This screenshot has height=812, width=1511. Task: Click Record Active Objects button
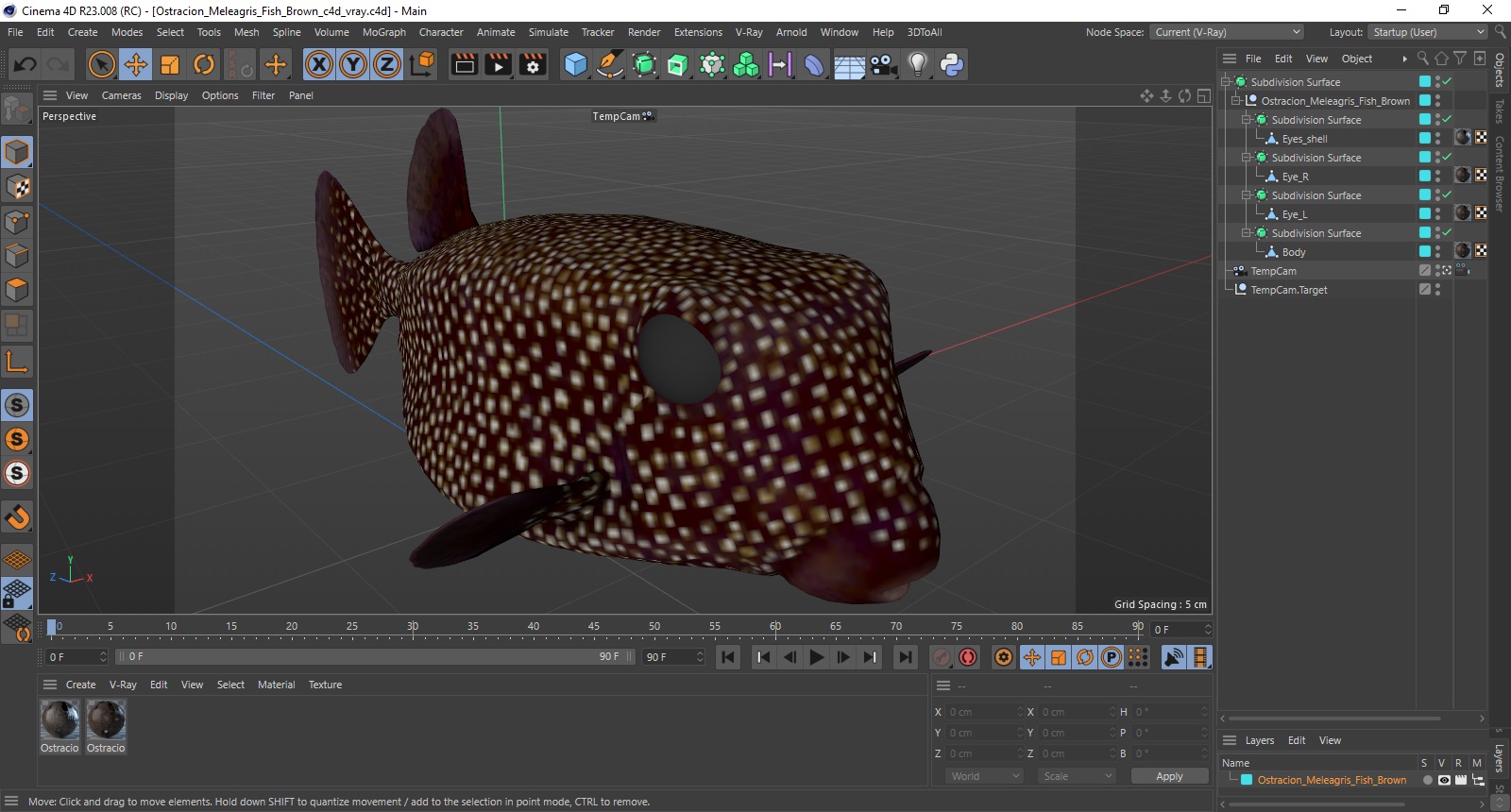[942, 657]
